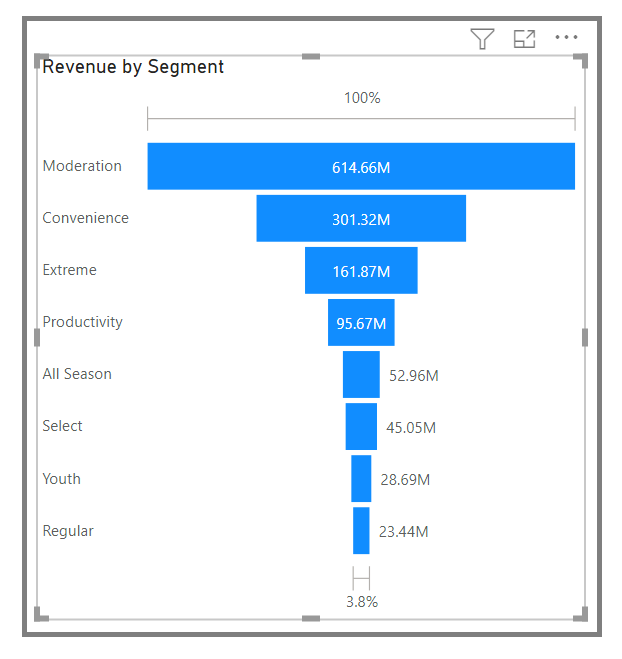Select the Productivity 95.67M funnel bar

pos(361,323)
